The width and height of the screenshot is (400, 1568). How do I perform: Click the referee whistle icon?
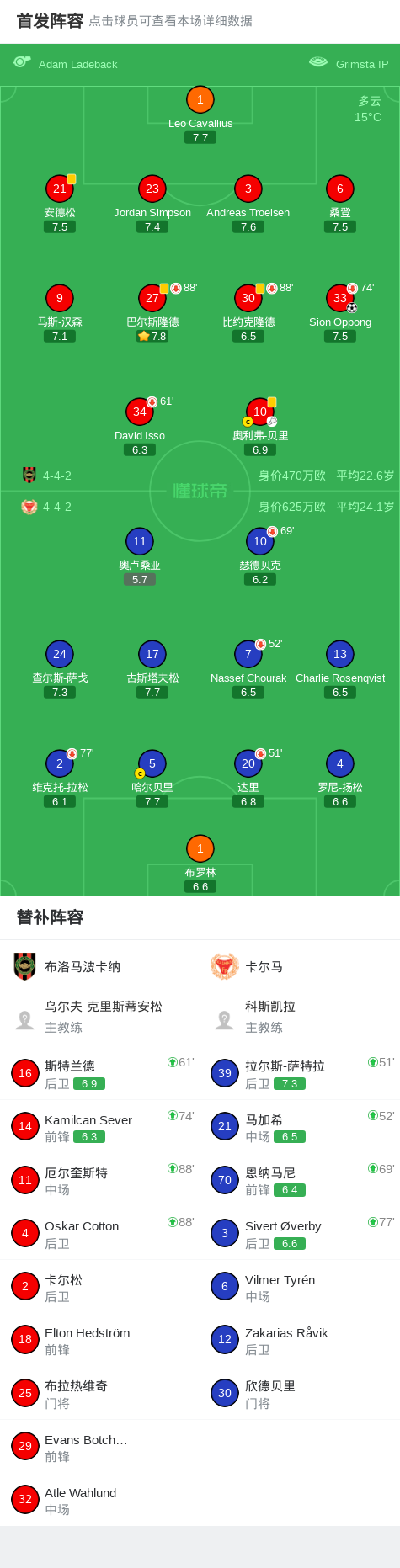tap(22, 62)
